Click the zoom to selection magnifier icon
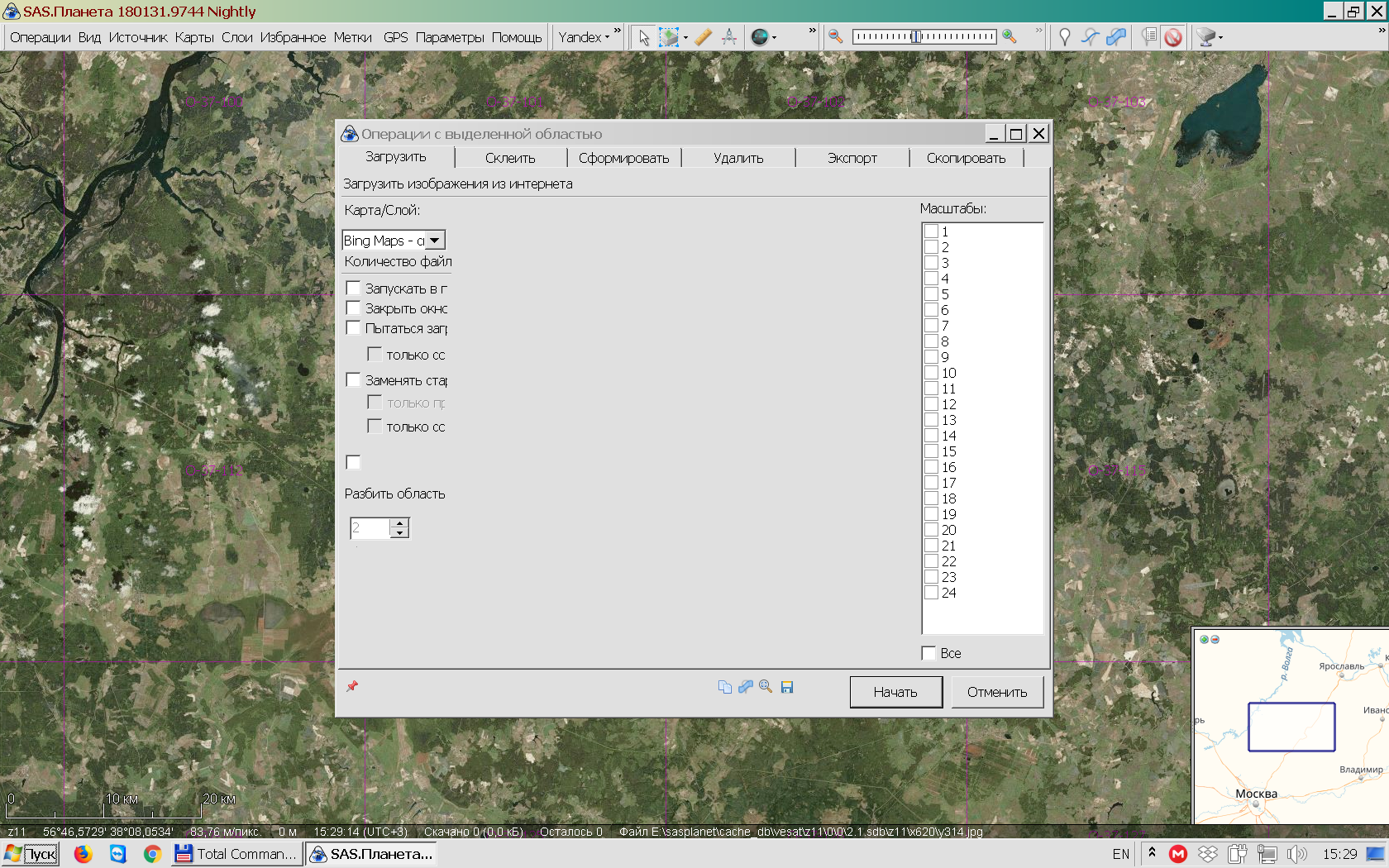This screenshot has width=1389, height=868. point(766,687)
